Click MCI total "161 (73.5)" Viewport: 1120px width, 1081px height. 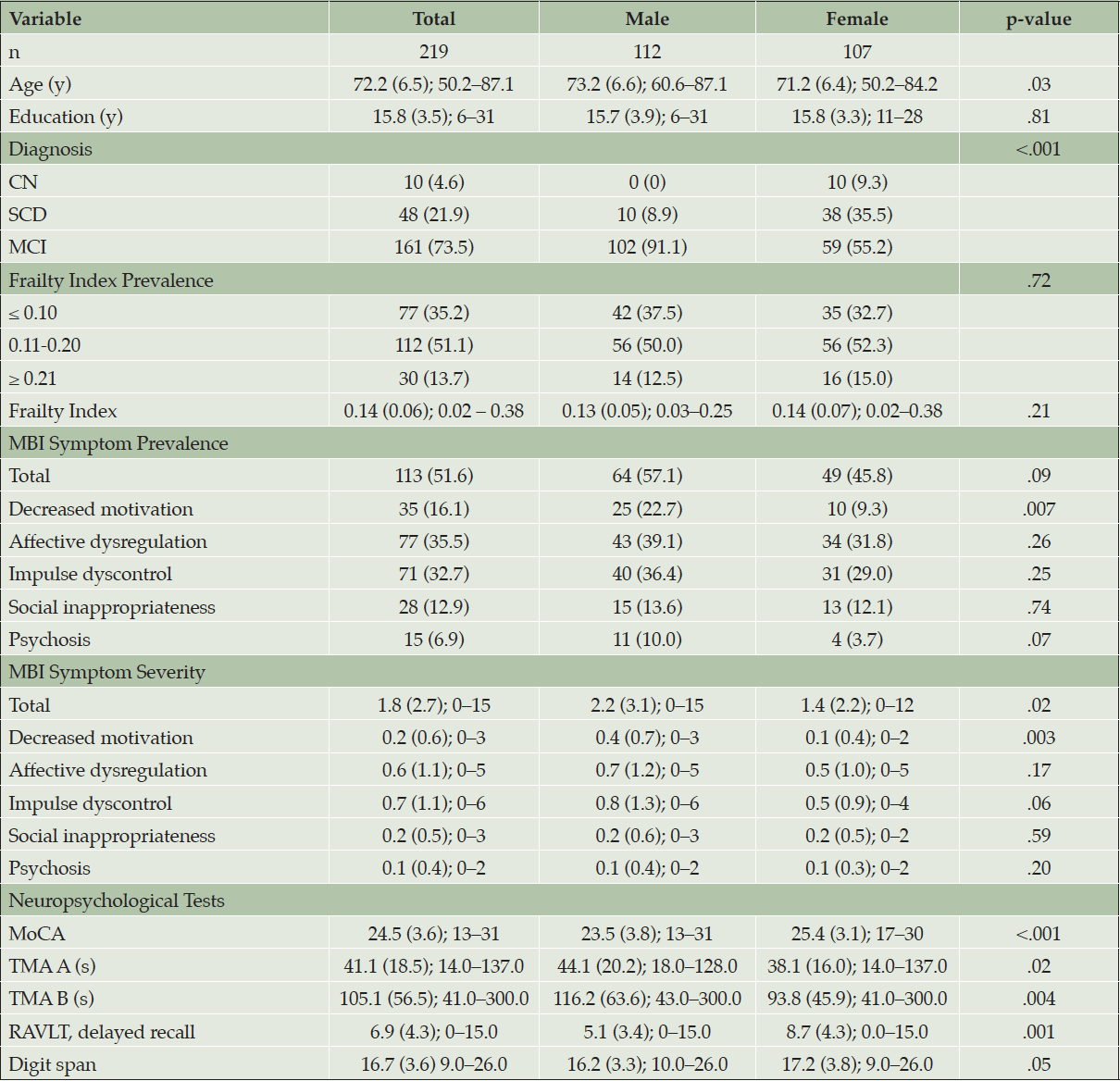point(434,247)
